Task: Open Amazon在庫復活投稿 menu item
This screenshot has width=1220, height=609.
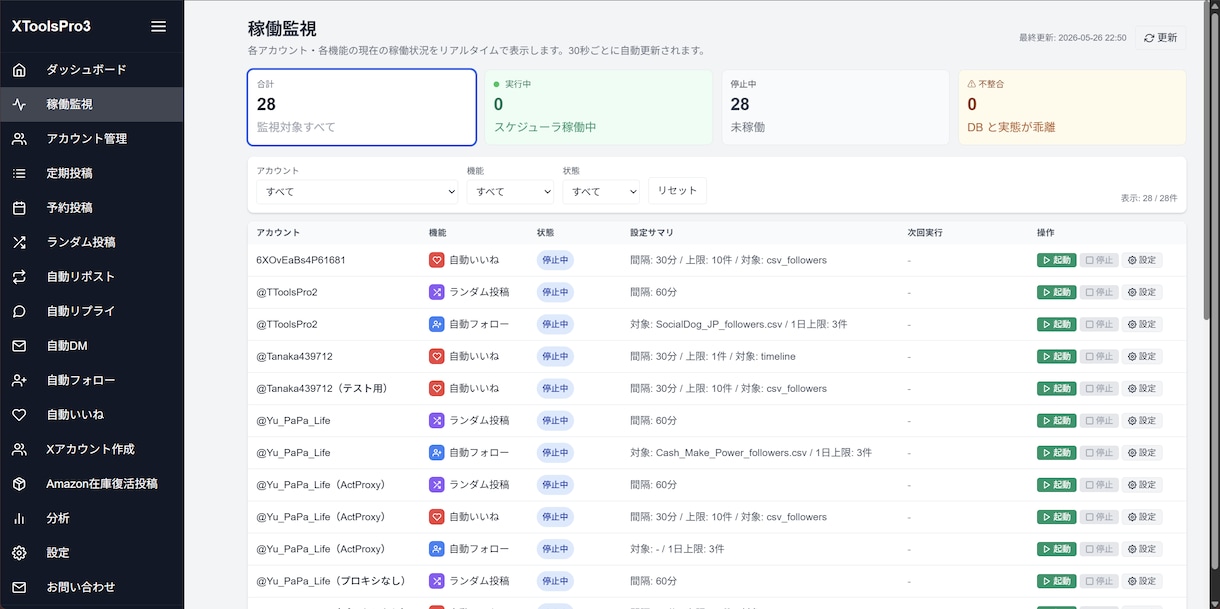Action: (x=91, y=484)
